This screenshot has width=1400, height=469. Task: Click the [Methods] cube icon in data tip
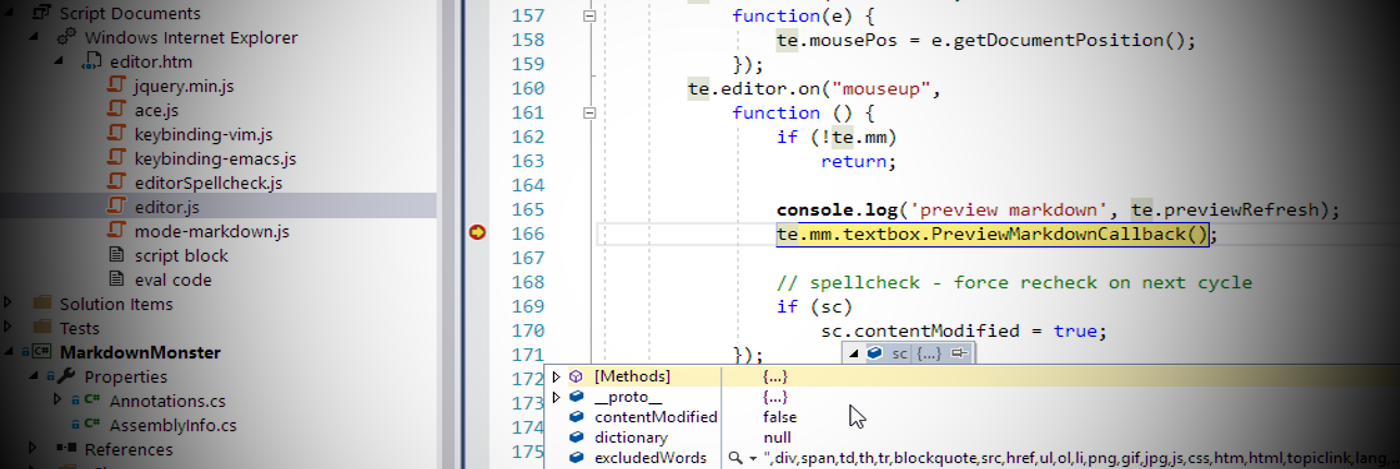pyautogui.click(x=576, y=376)
